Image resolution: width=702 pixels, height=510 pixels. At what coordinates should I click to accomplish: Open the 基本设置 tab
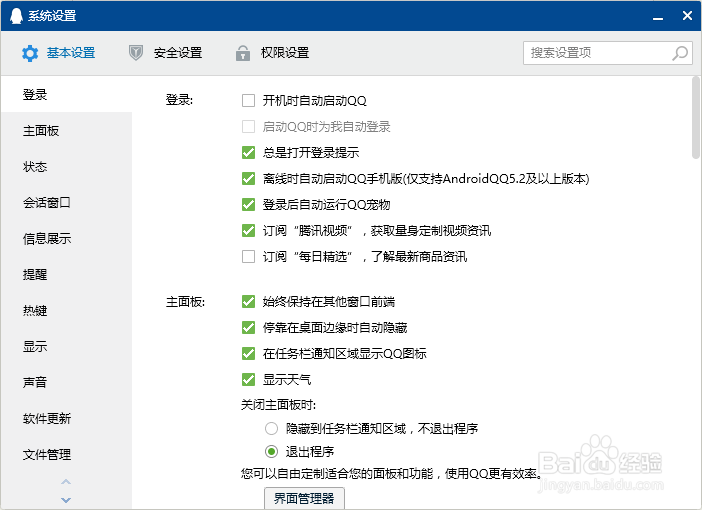tap(59, 53)
